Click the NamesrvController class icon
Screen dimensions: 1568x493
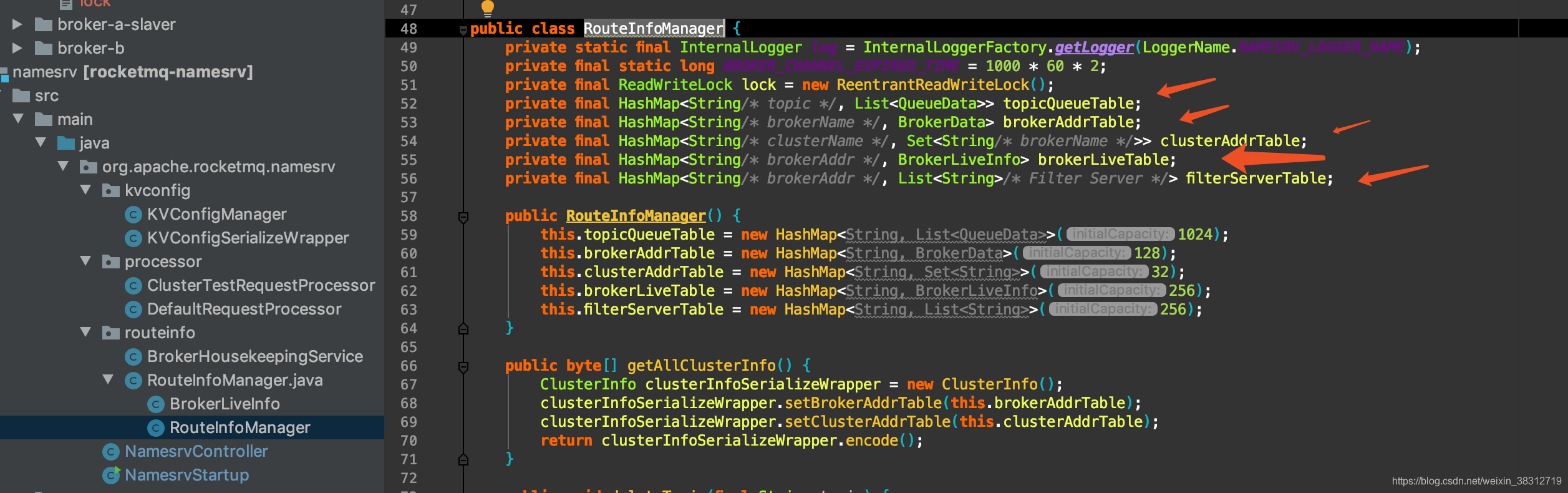coord(110,452)
